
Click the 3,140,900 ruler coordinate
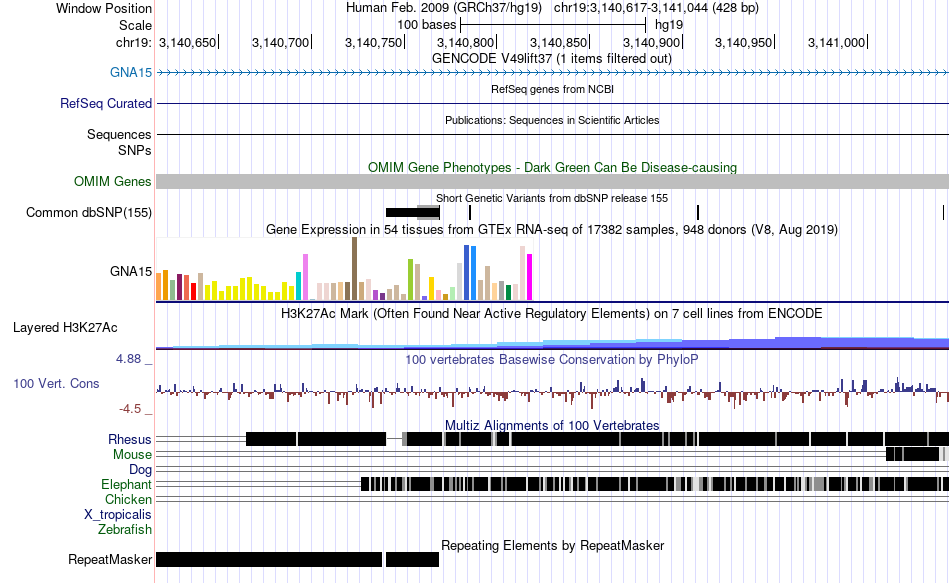click(x=651, y=42)
